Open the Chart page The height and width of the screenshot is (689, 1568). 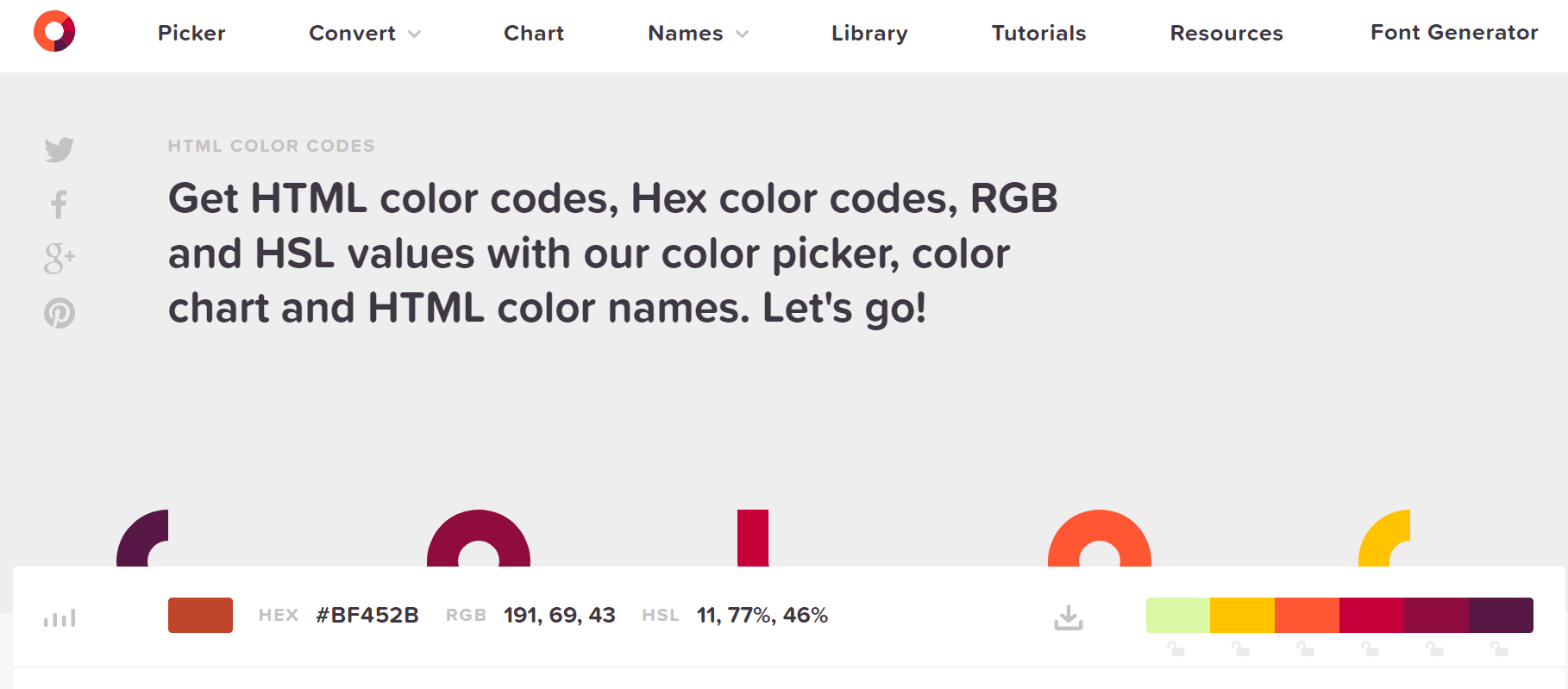click(533, 34)
